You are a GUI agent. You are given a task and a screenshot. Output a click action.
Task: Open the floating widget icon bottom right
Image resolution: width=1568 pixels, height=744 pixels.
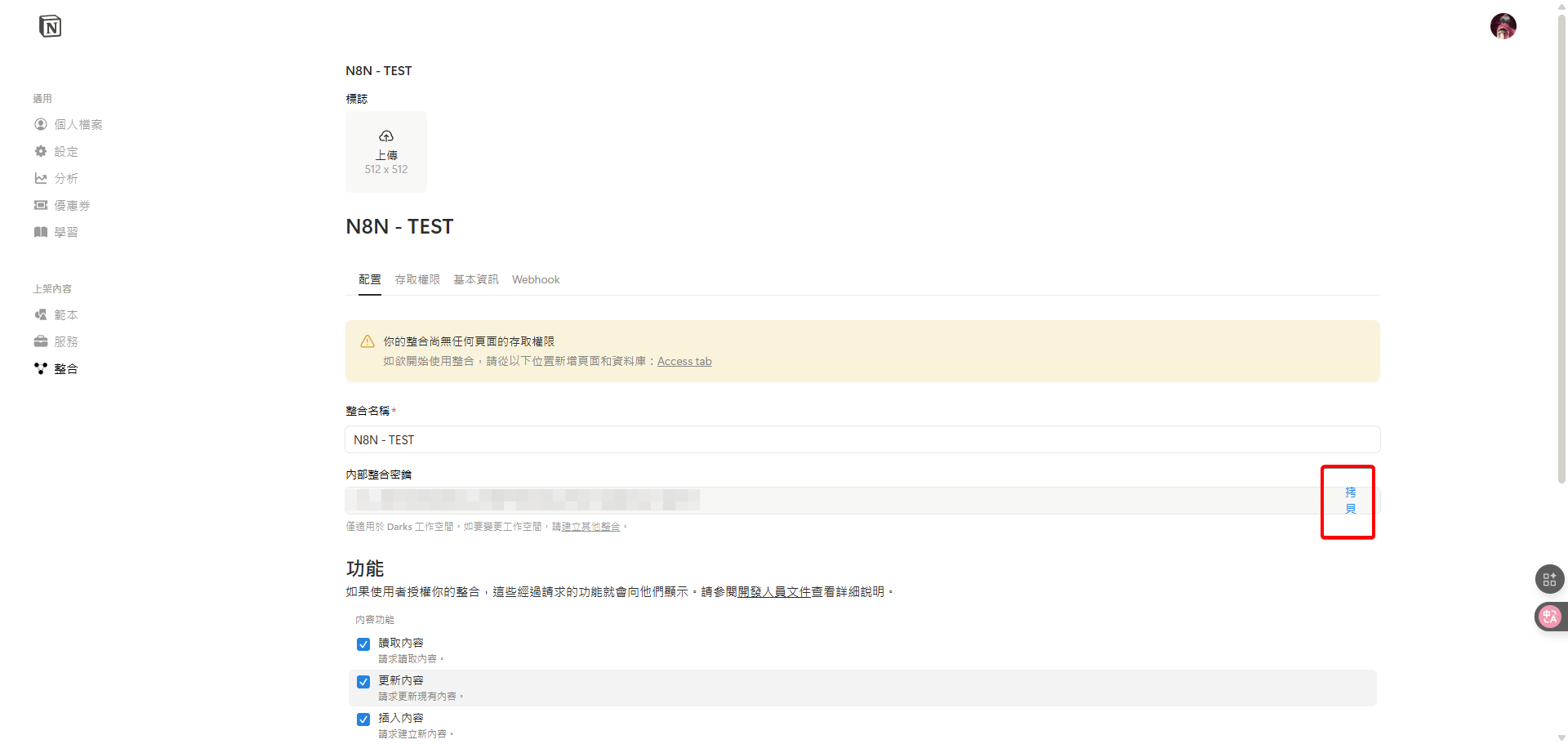1549,579
